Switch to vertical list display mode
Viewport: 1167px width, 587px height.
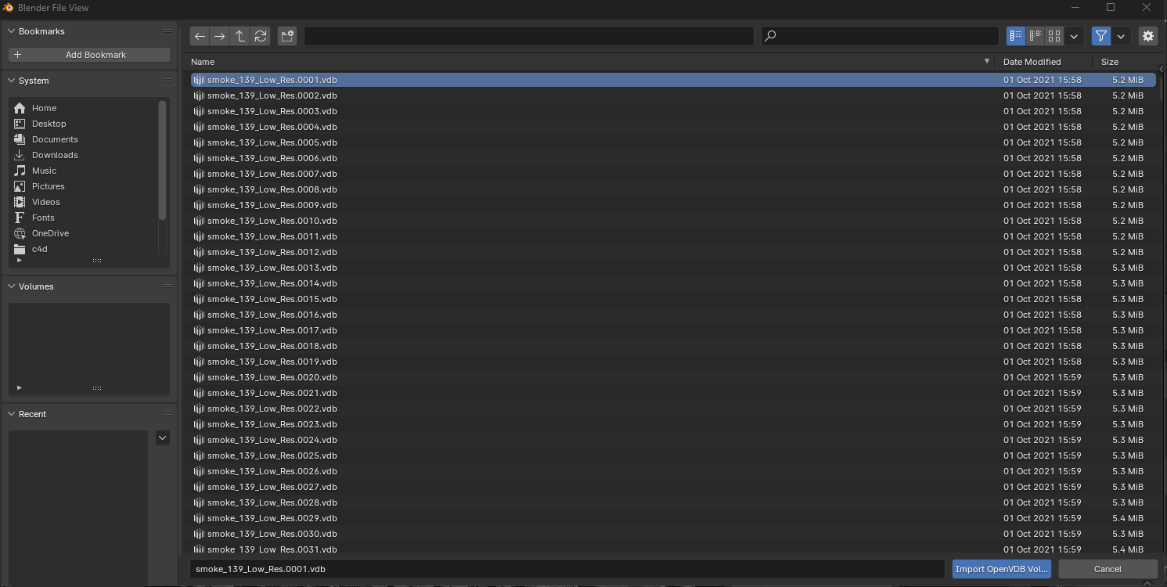[x=1016, y=36]
